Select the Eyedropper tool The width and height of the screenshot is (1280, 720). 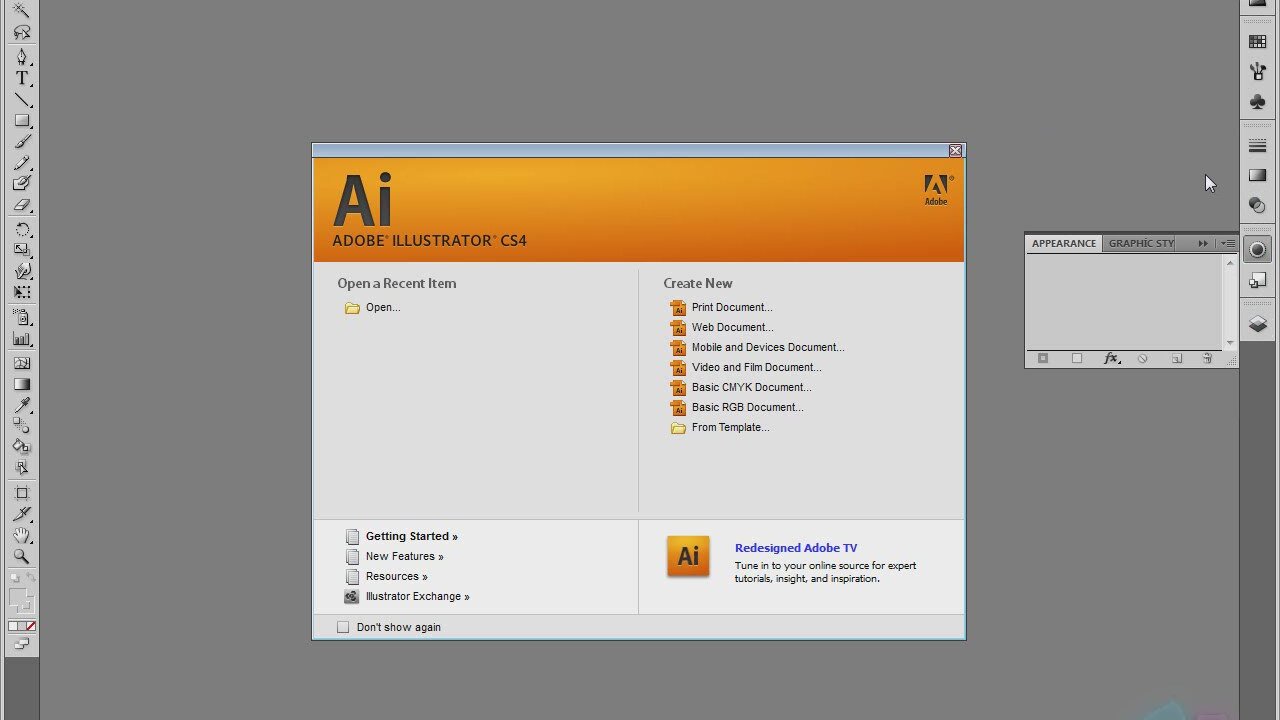click(21, 405)
